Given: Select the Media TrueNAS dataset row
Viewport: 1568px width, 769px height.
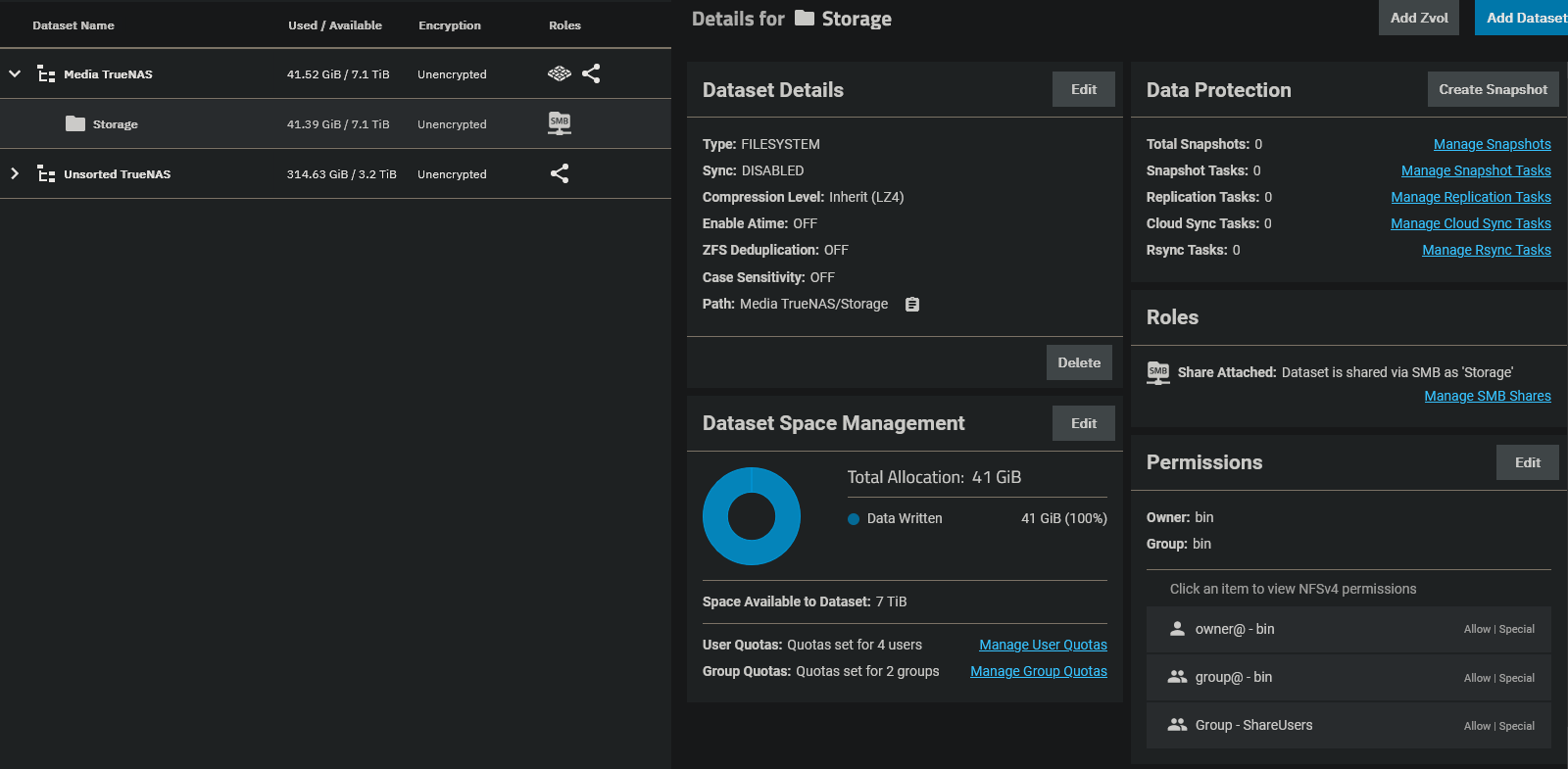Looking at the screenshot, I should (x=335, y=73).
